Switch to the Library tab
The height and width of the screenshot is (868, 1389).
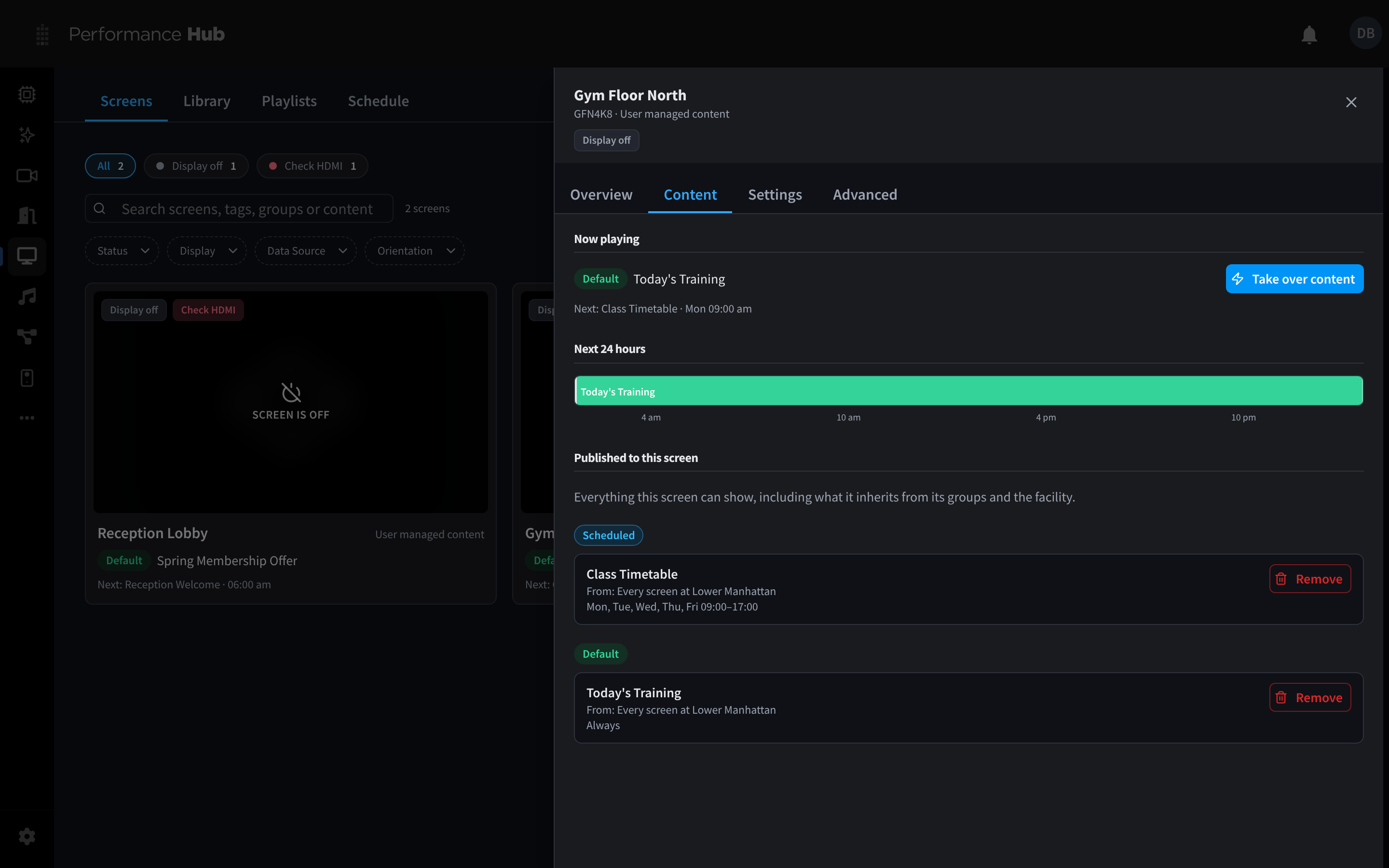(206, 101)
